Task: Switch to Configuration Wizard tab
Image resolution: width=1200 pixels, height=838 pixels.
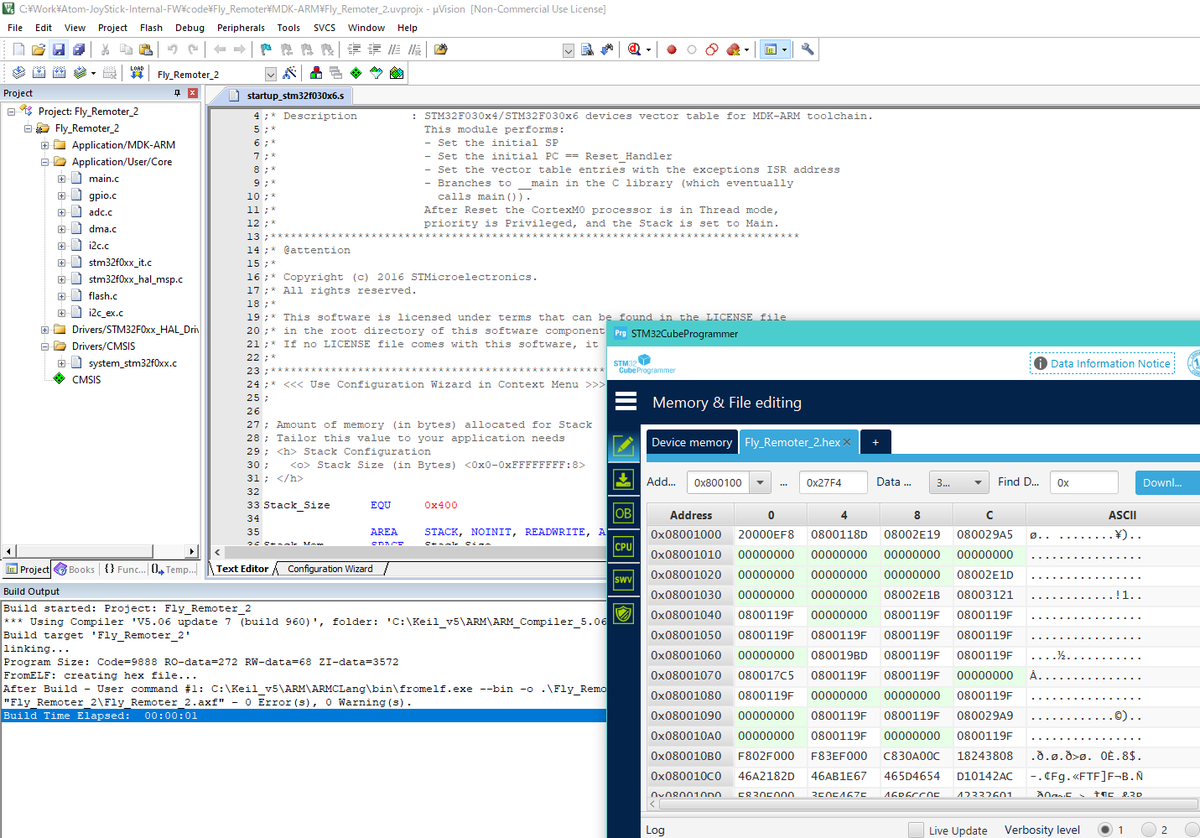Action: coord(329,569)
